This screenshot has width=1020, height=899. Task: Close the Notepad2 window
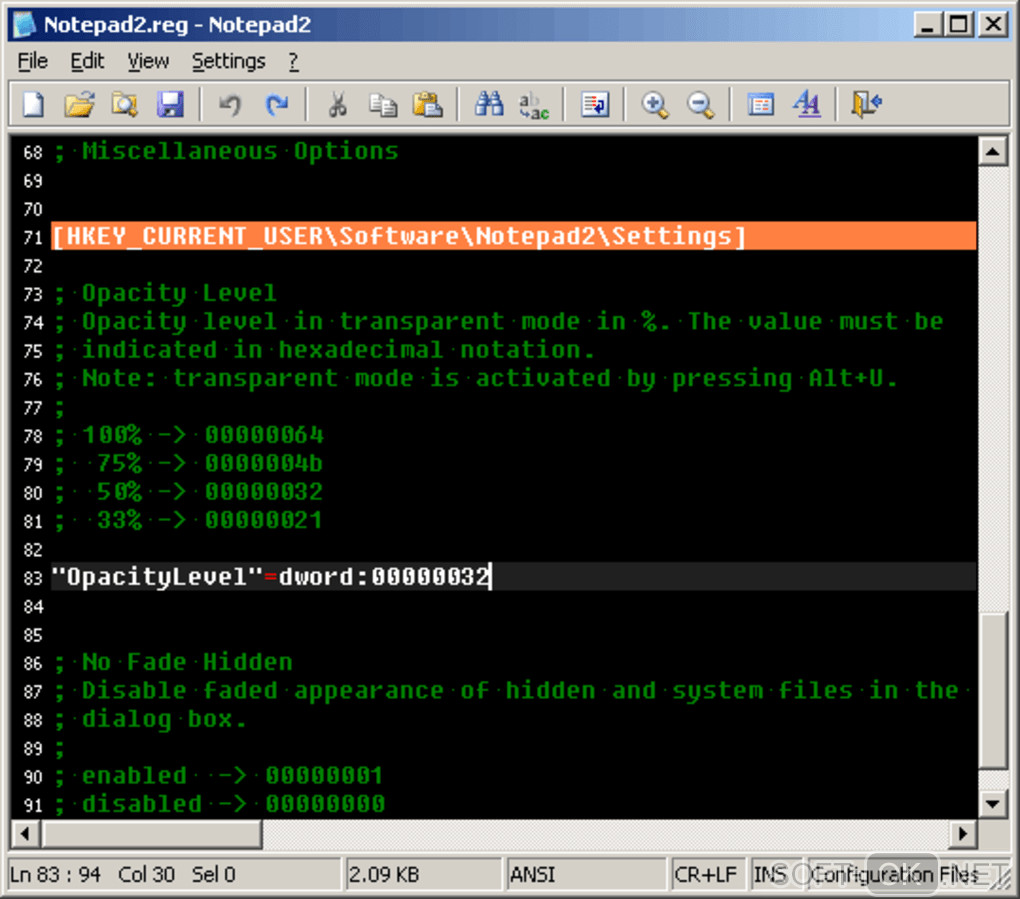993,25
